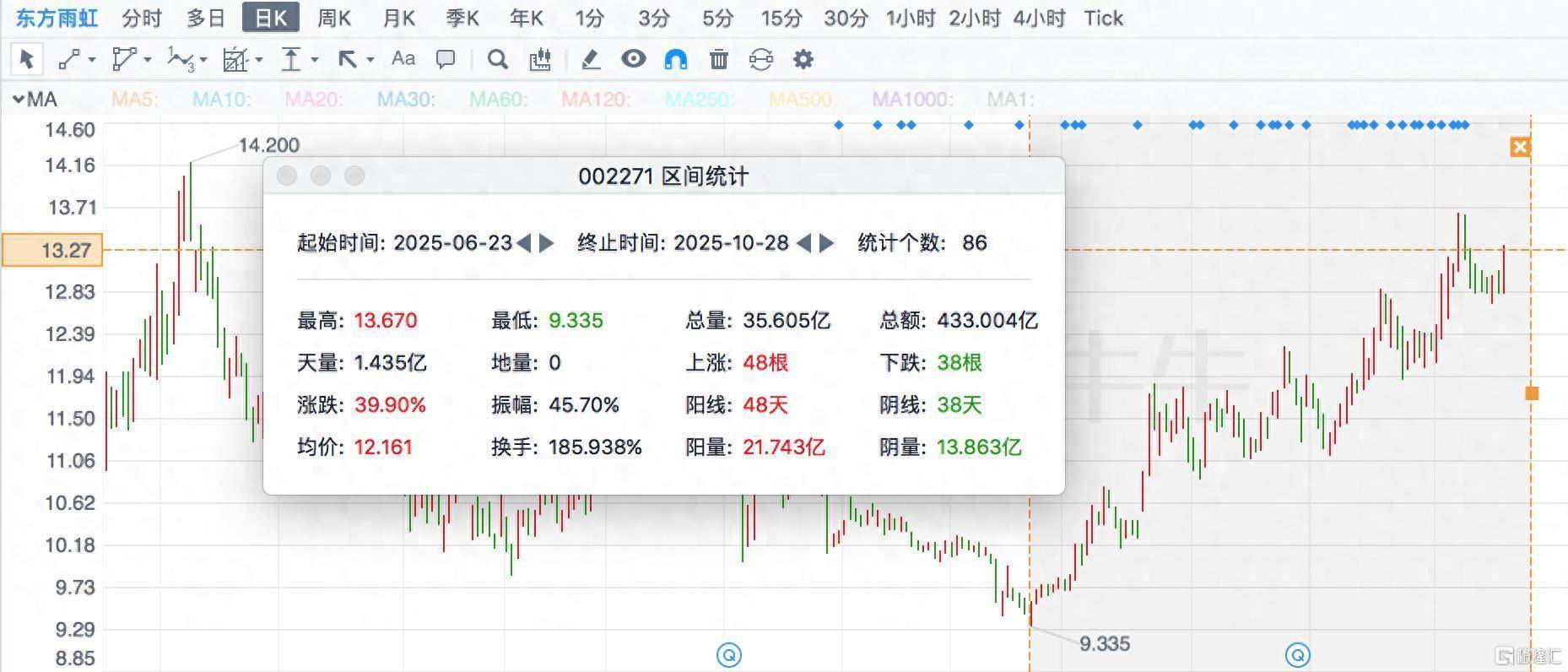Switch to the 周K weekly chart tab

(334, 18)
